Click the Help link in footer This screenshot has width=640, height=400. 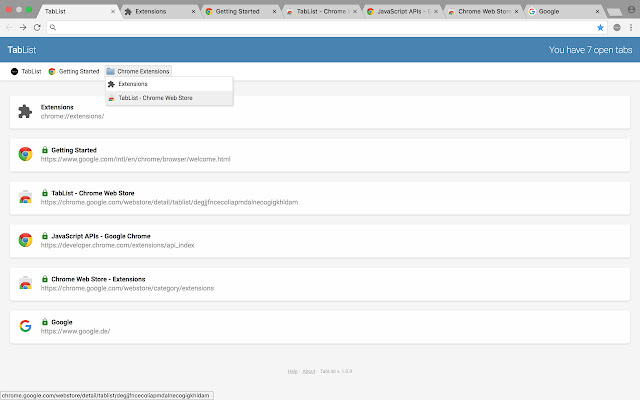click(x=293, y=371)
